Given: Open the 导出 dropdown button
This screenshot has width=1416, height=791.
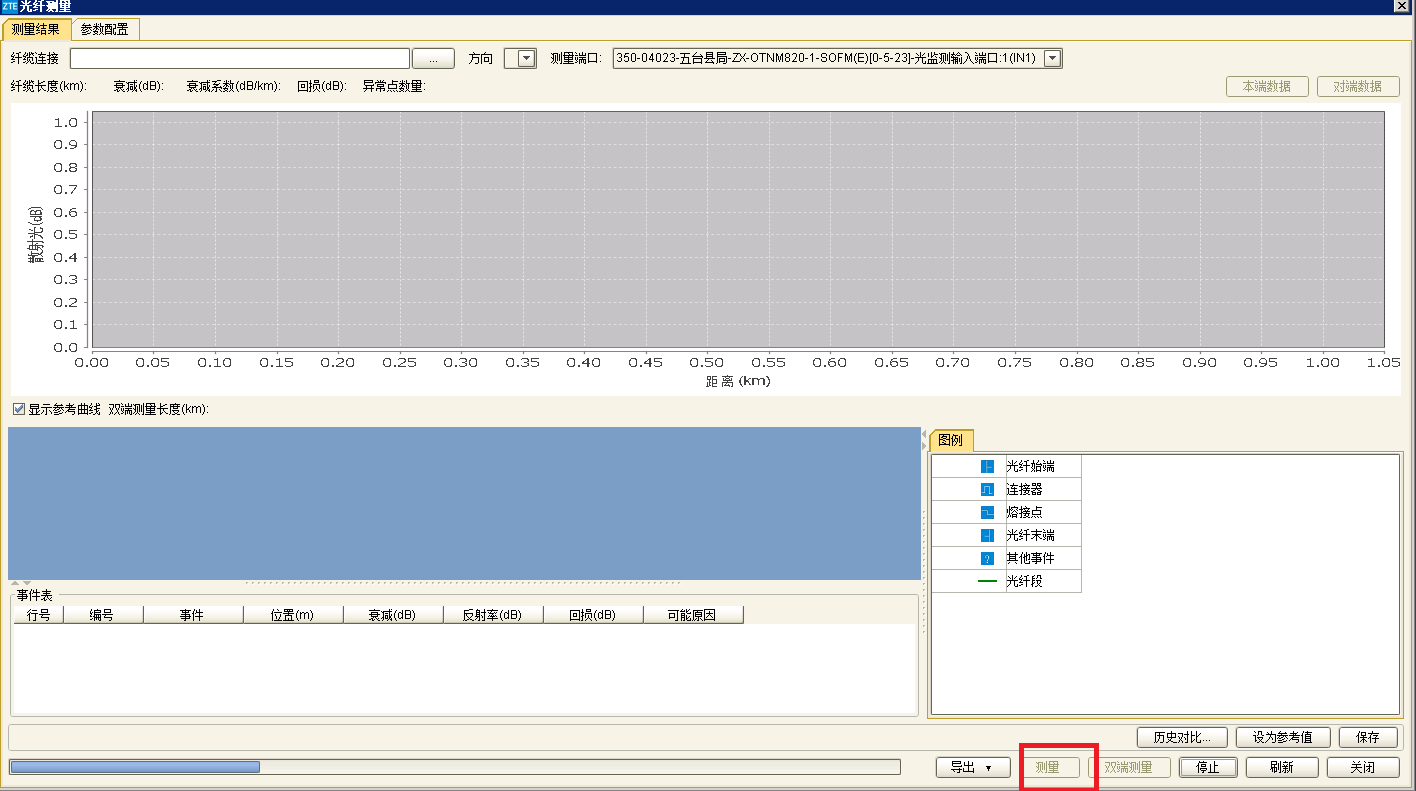Looking at the screenshot, I should (972, 767).
